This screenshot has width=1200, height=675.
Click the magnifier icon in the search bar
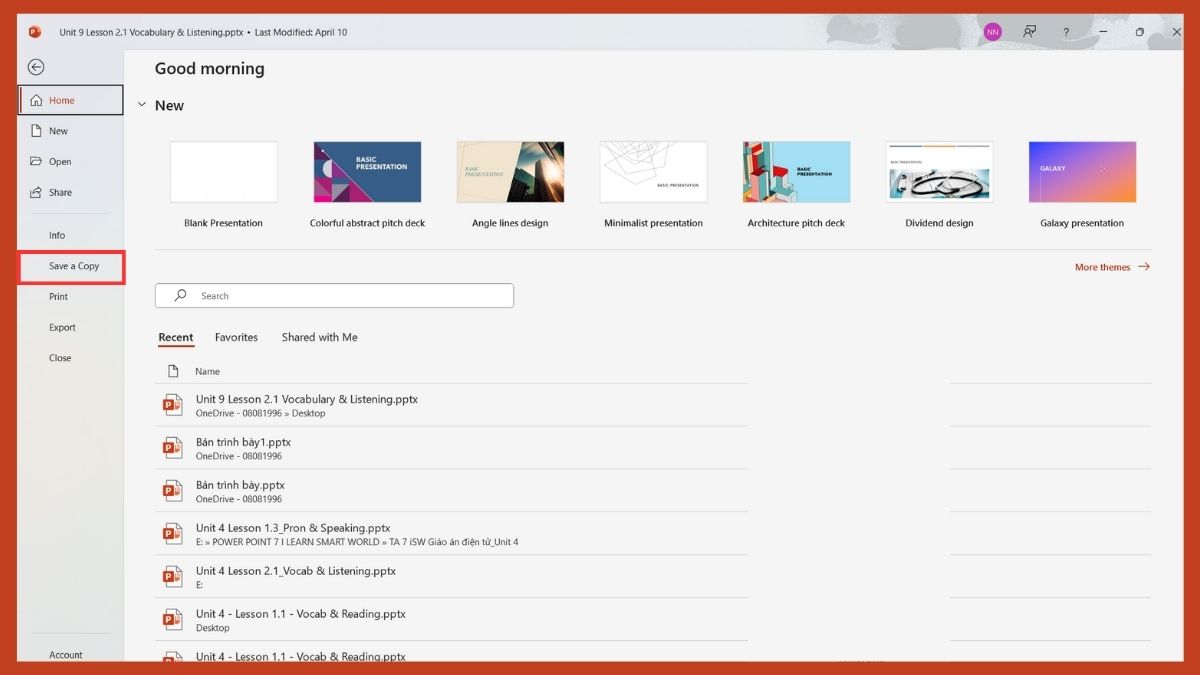coord(180,295)
